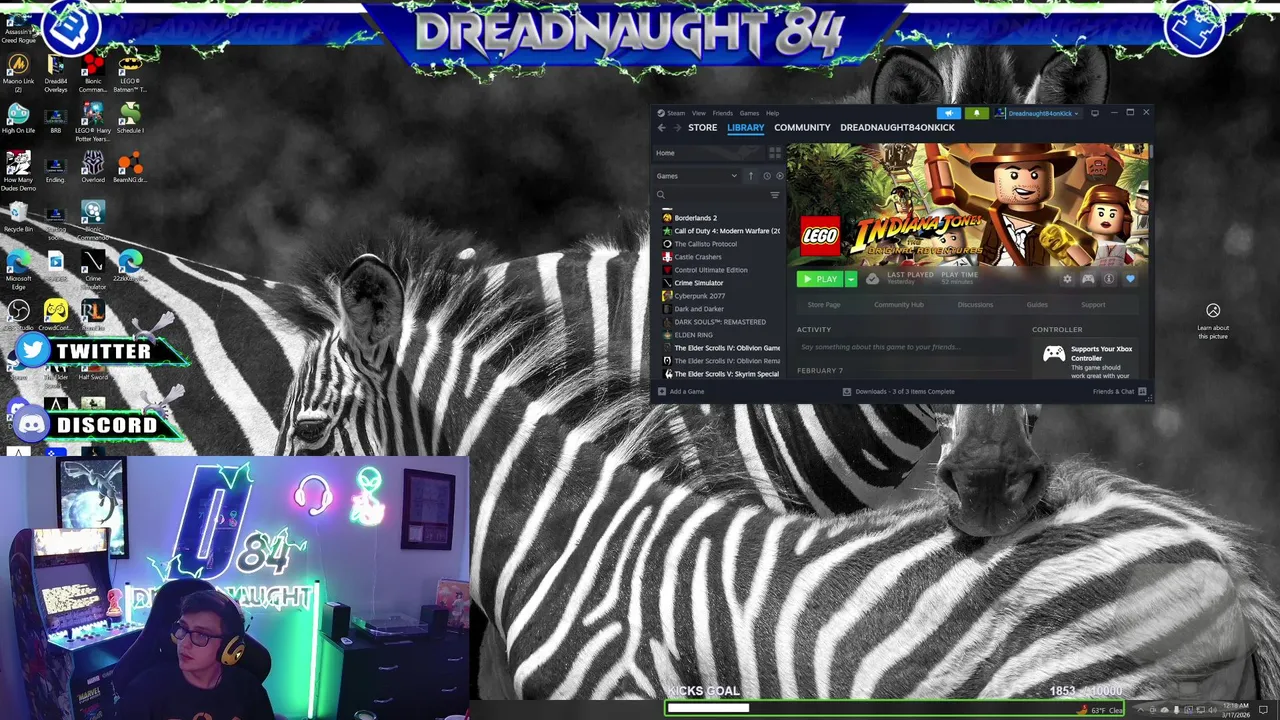This screenshot has height=720, width=1280.
Task: Open the Discussions link
Action: click(975, 305)
